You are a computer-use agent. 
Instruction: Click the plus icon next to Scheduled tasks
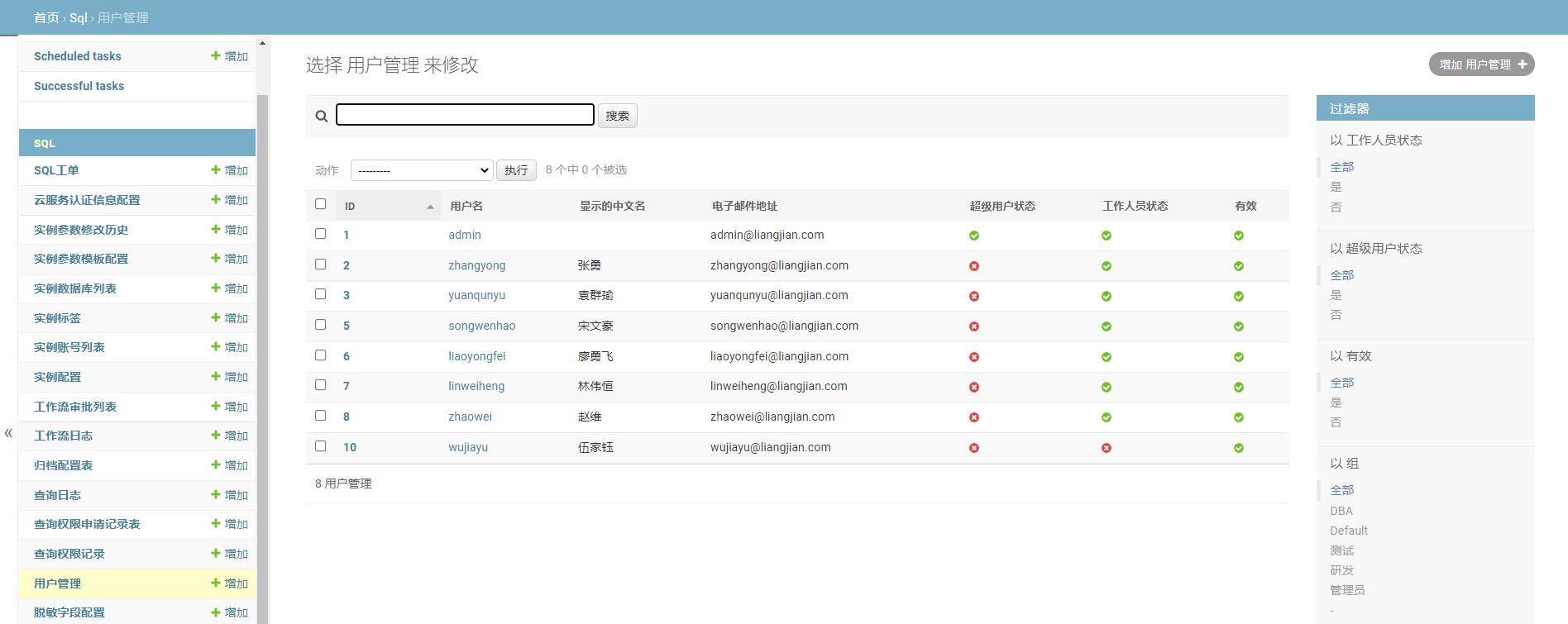click(216, 55)
